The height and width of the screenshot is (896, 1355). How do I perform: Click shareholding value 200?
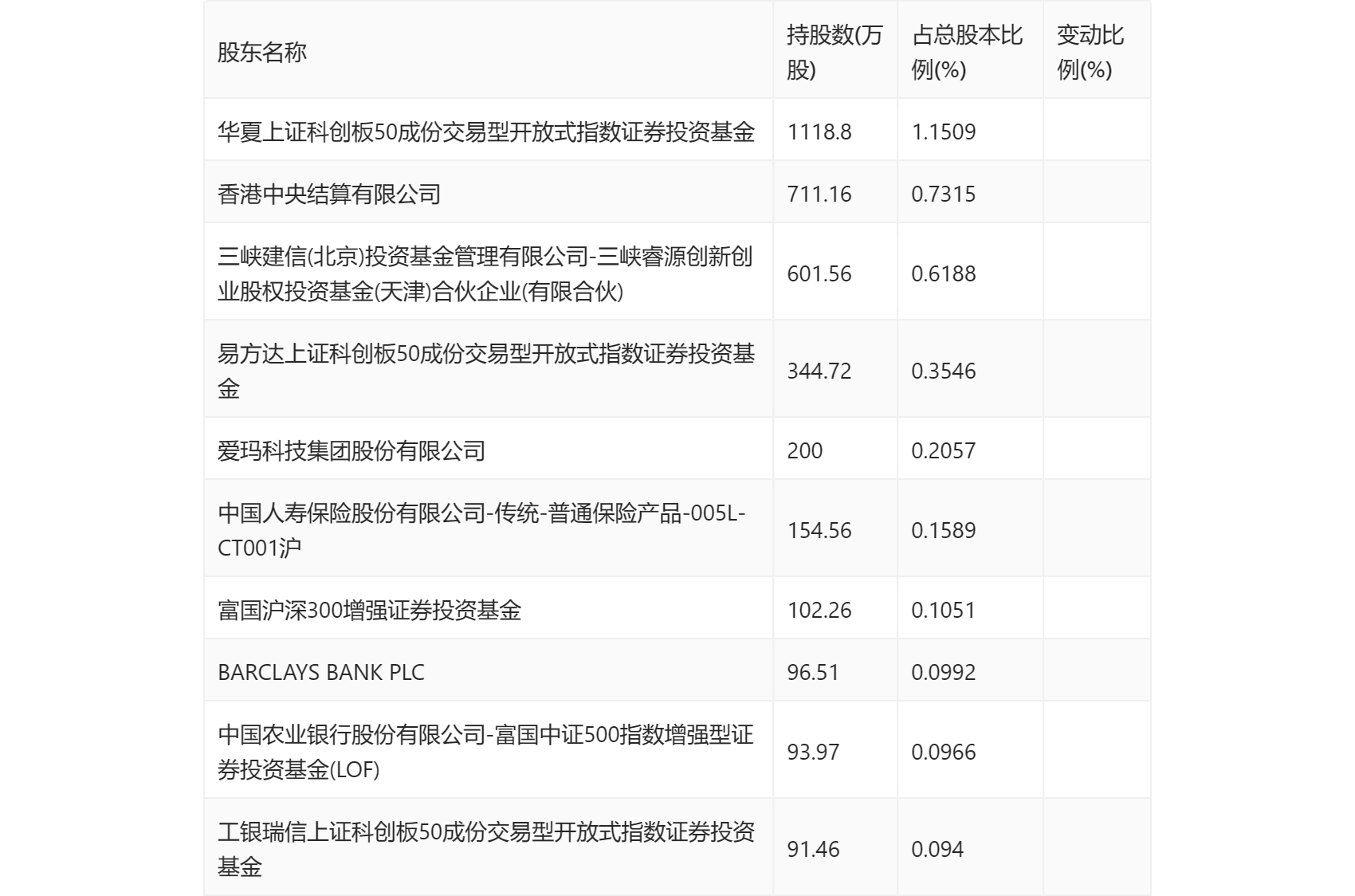(805, 450)
